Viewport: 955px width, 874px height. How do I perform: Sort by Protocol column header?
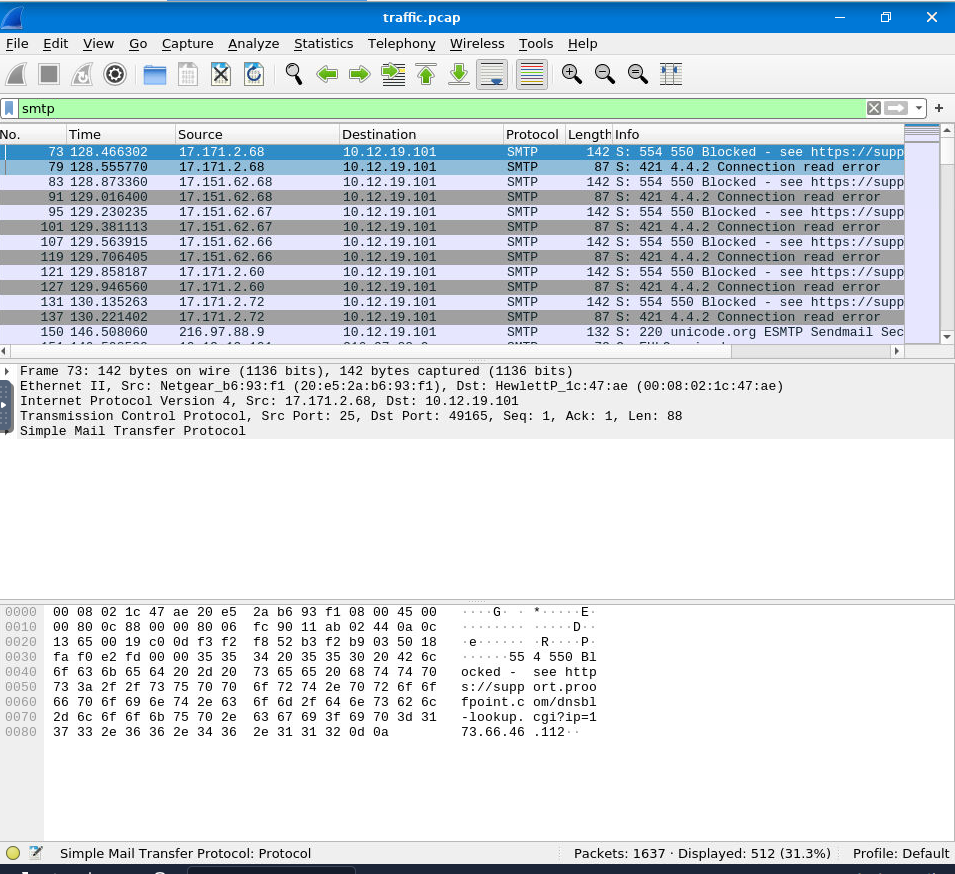point(534,135)
